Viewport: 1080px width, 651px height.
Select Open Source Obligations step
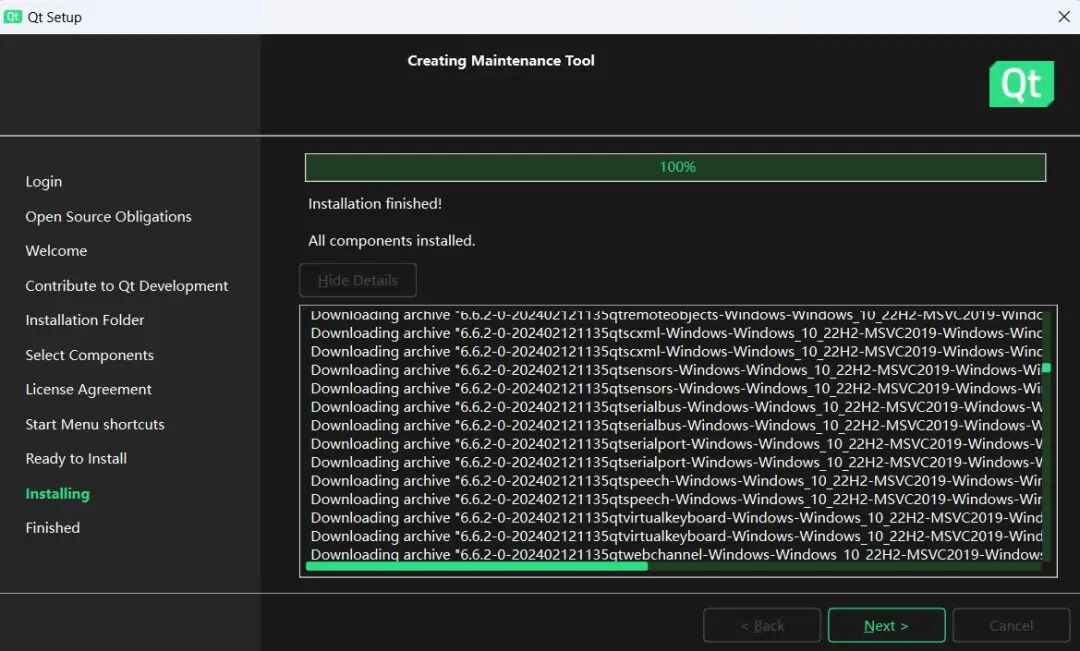click(x=108, y=217)
